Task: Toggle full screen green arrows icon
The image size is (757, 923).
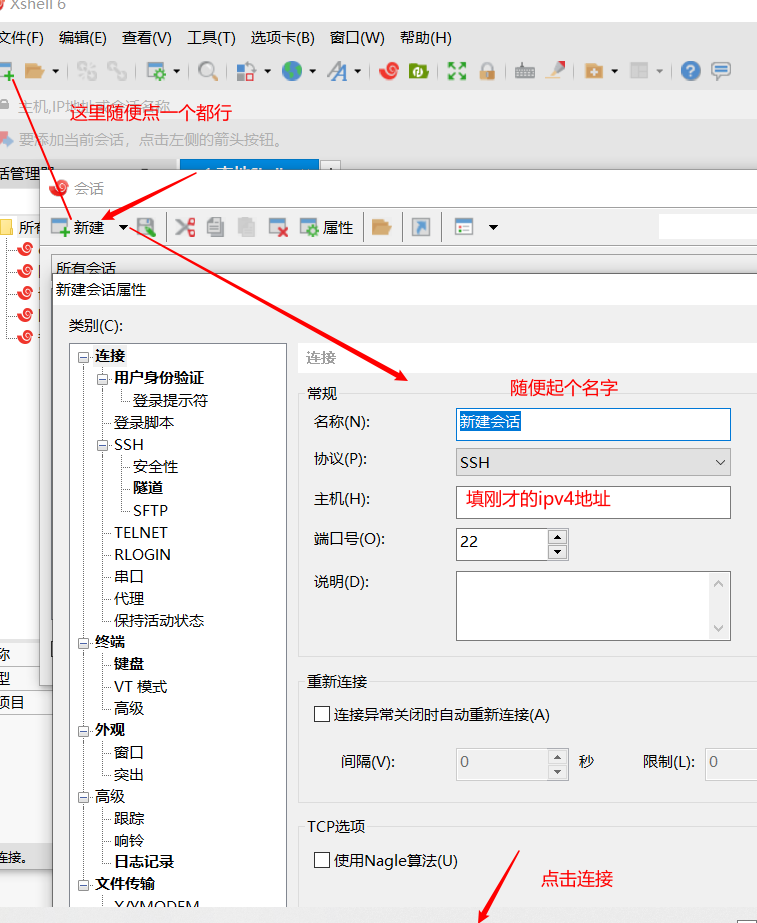Action: click(x=457, y=71)
